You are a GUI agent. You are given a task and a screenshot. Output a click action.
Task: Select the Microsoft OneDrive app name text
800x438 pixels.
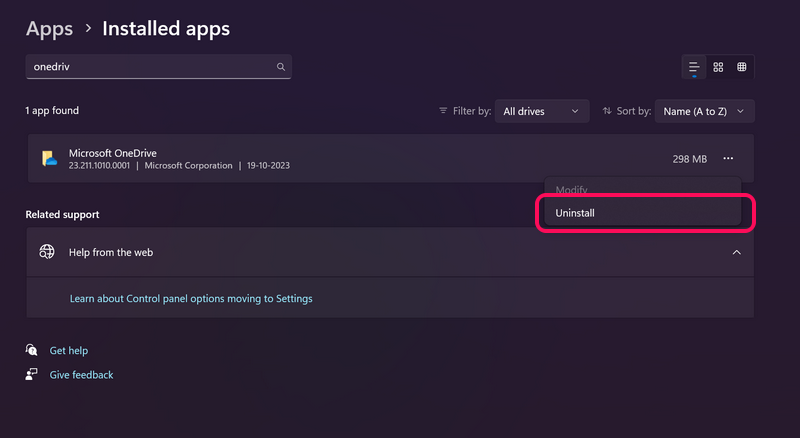113,152
